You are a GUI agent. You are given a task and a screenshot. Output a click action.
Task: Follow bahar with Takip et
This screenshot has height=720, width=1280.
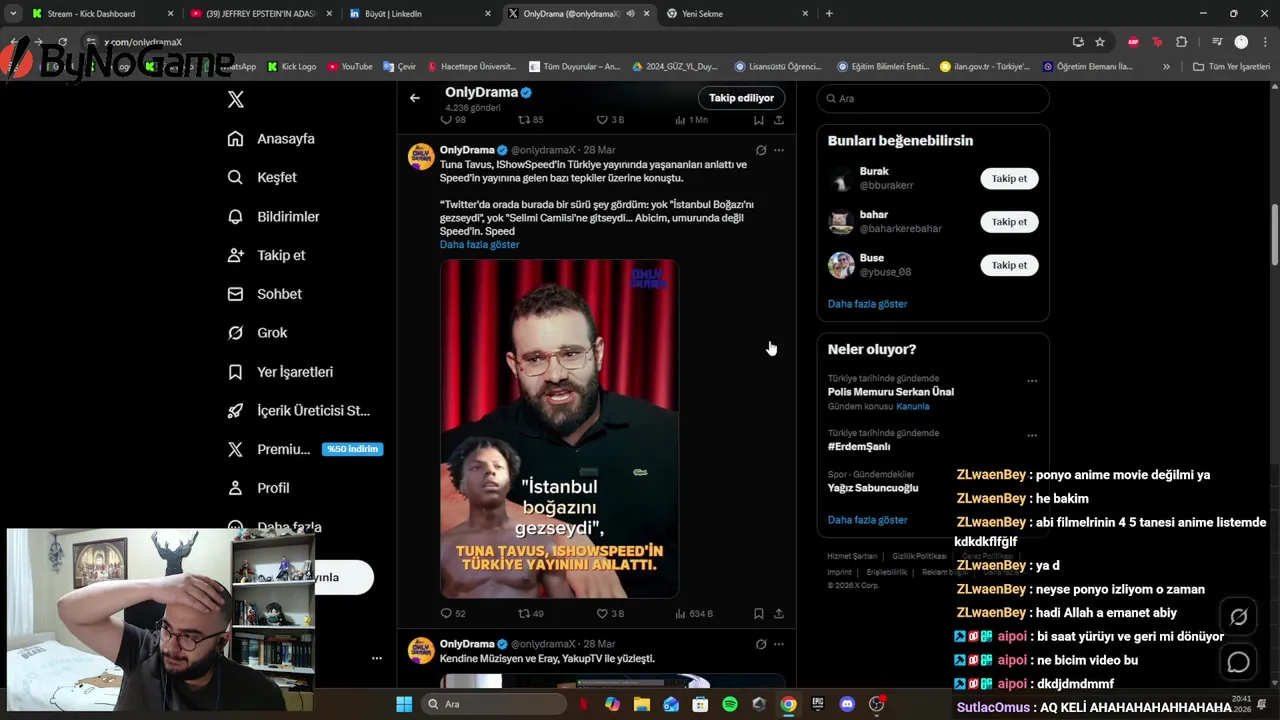1009,222
